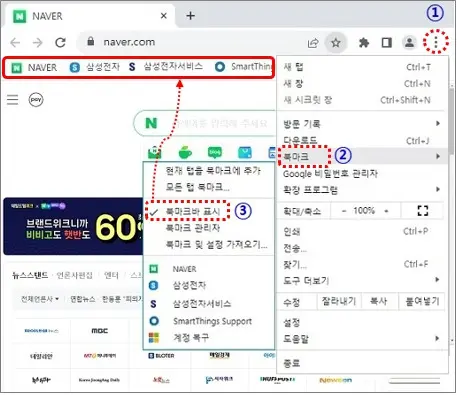Open 북마크 관리자
This screenshot has width=457, height=395.
coord(209,228)
